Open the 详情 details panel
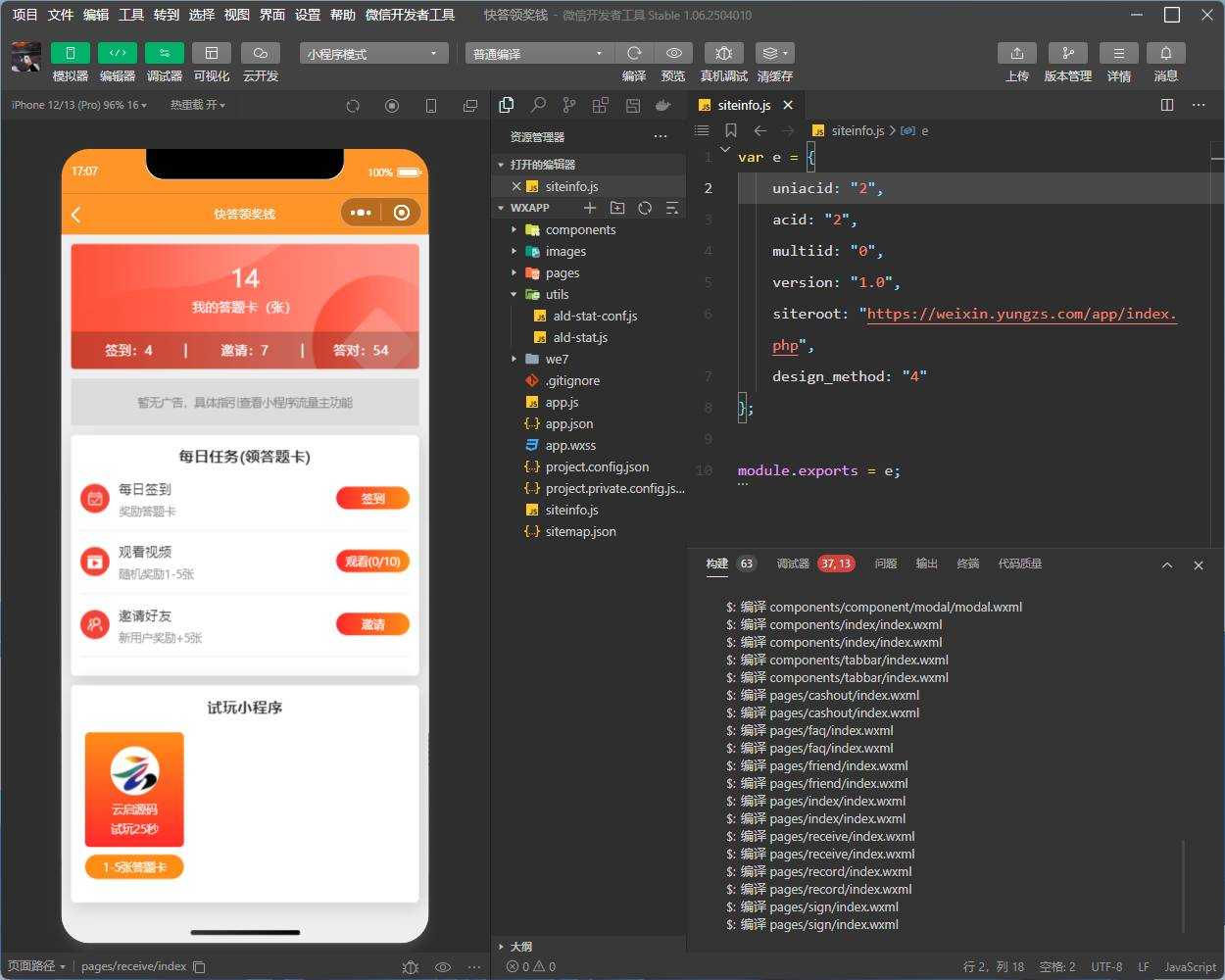 pos(1119,53)
